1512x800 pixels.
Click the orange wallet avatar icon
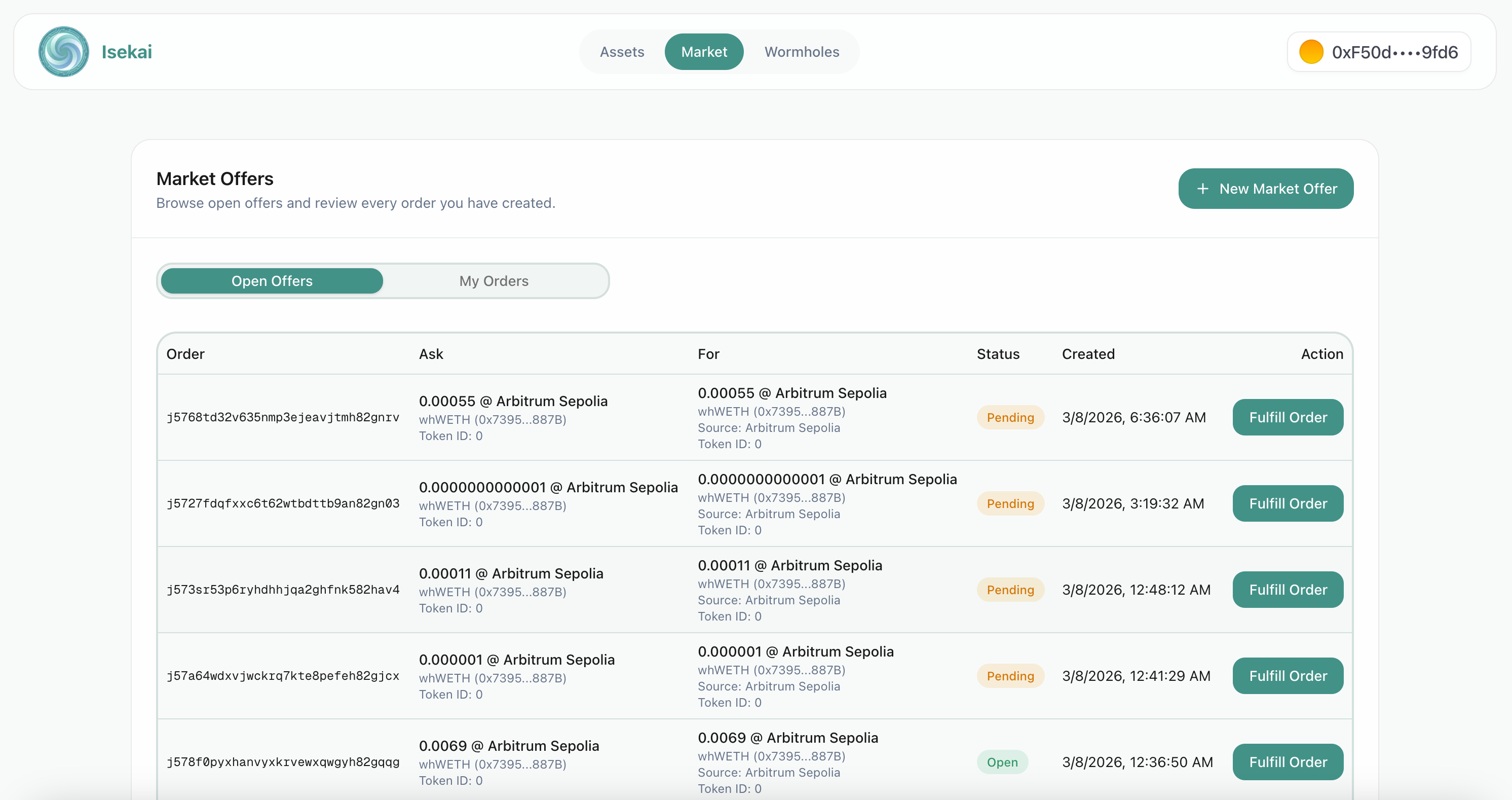click(1311, 52)
